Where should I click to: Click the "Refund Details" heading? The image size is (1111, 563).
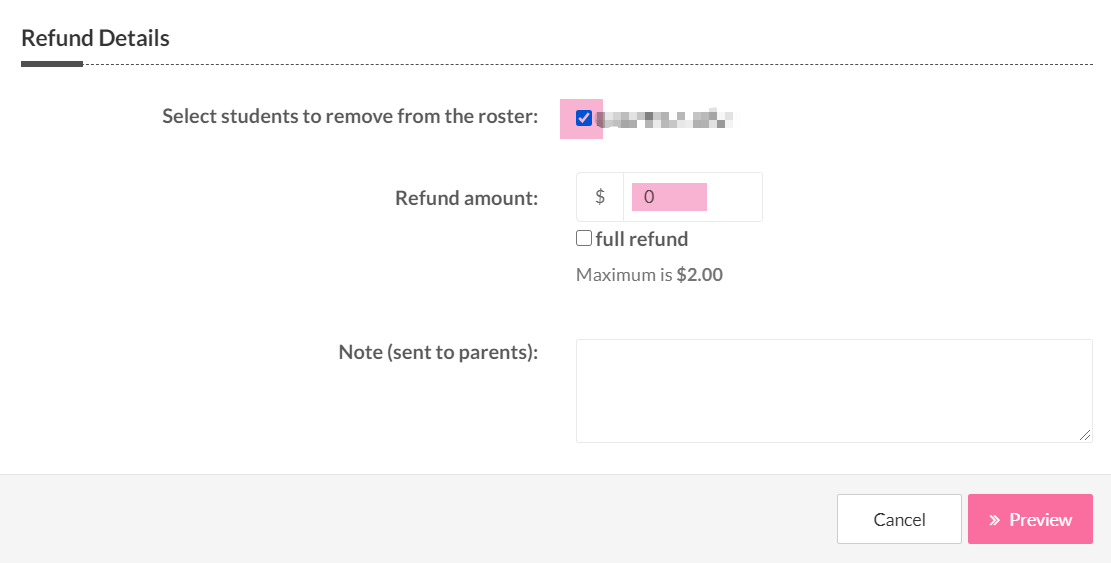95,39
